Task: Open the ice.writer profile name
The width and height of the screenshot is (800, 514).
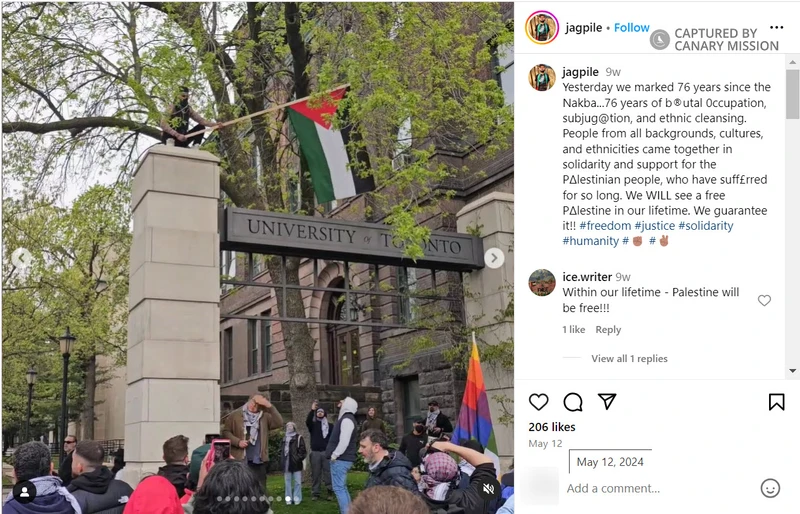Action: click(x=587, y=277)
